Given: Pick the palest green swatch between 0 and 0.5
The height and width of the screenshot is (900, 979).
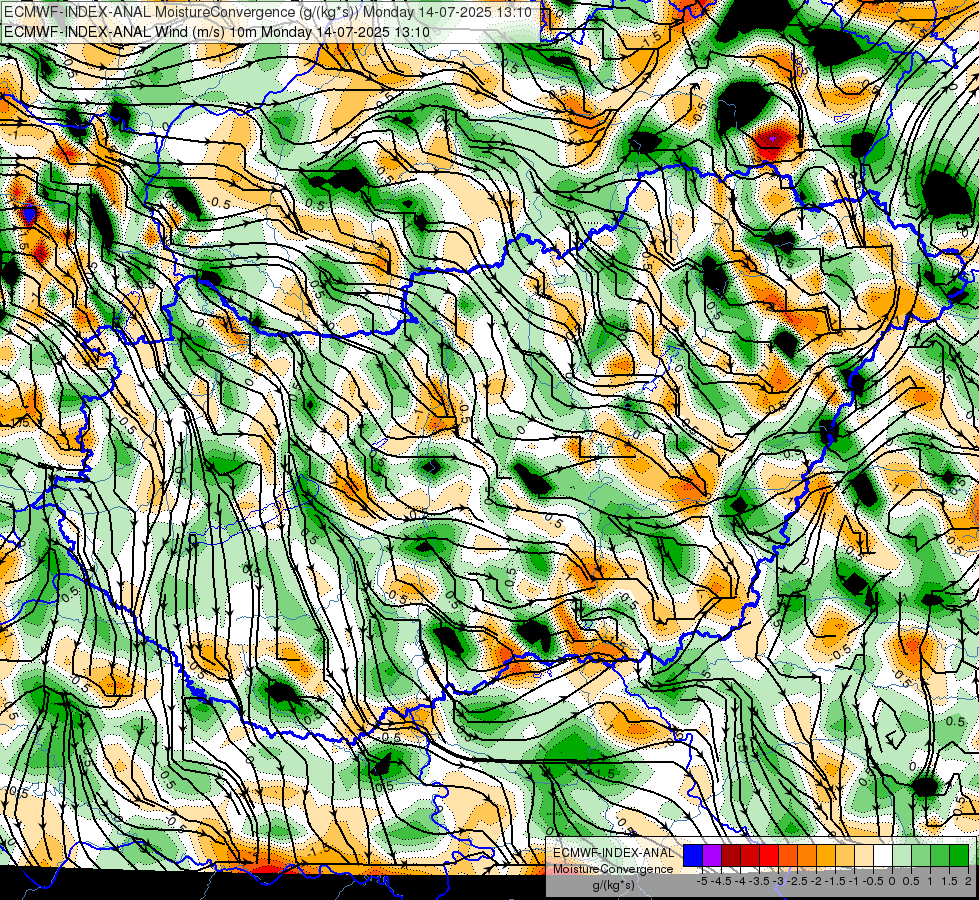Looking at the screenshot, I should coord(902,855).
